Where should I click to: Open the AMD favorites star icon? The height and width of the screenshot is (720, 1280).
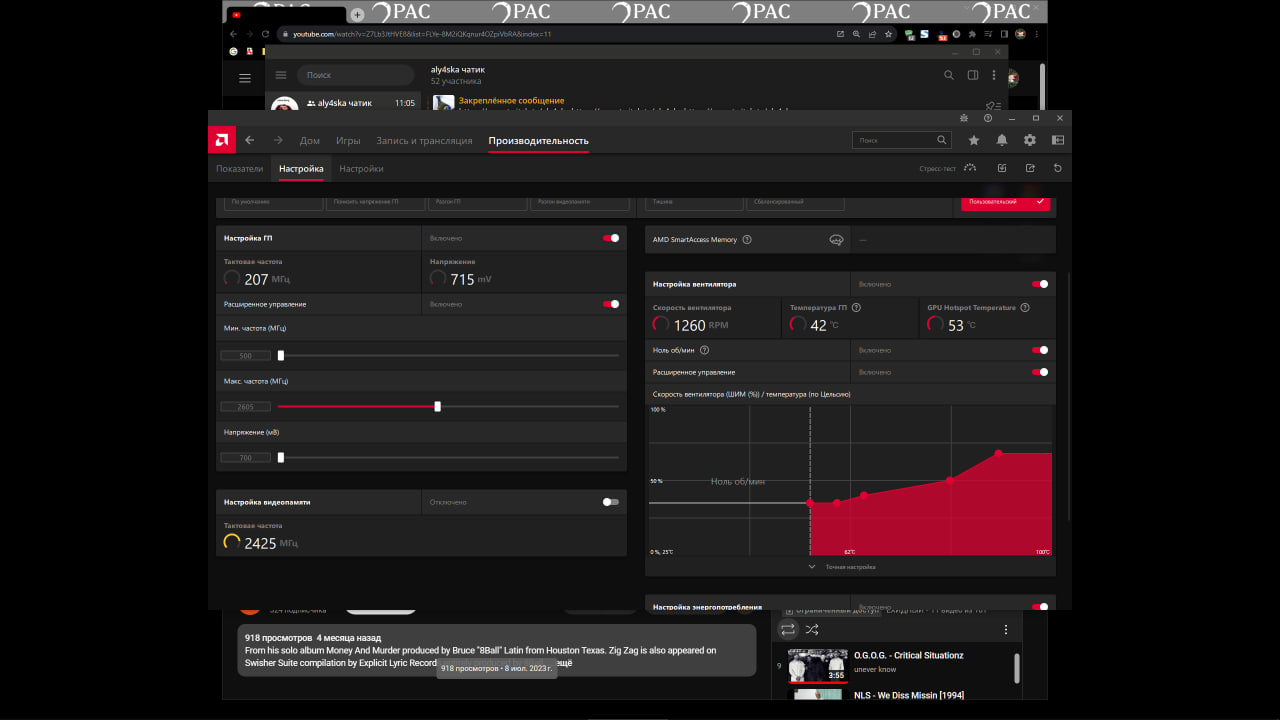(x=974, y=141)
